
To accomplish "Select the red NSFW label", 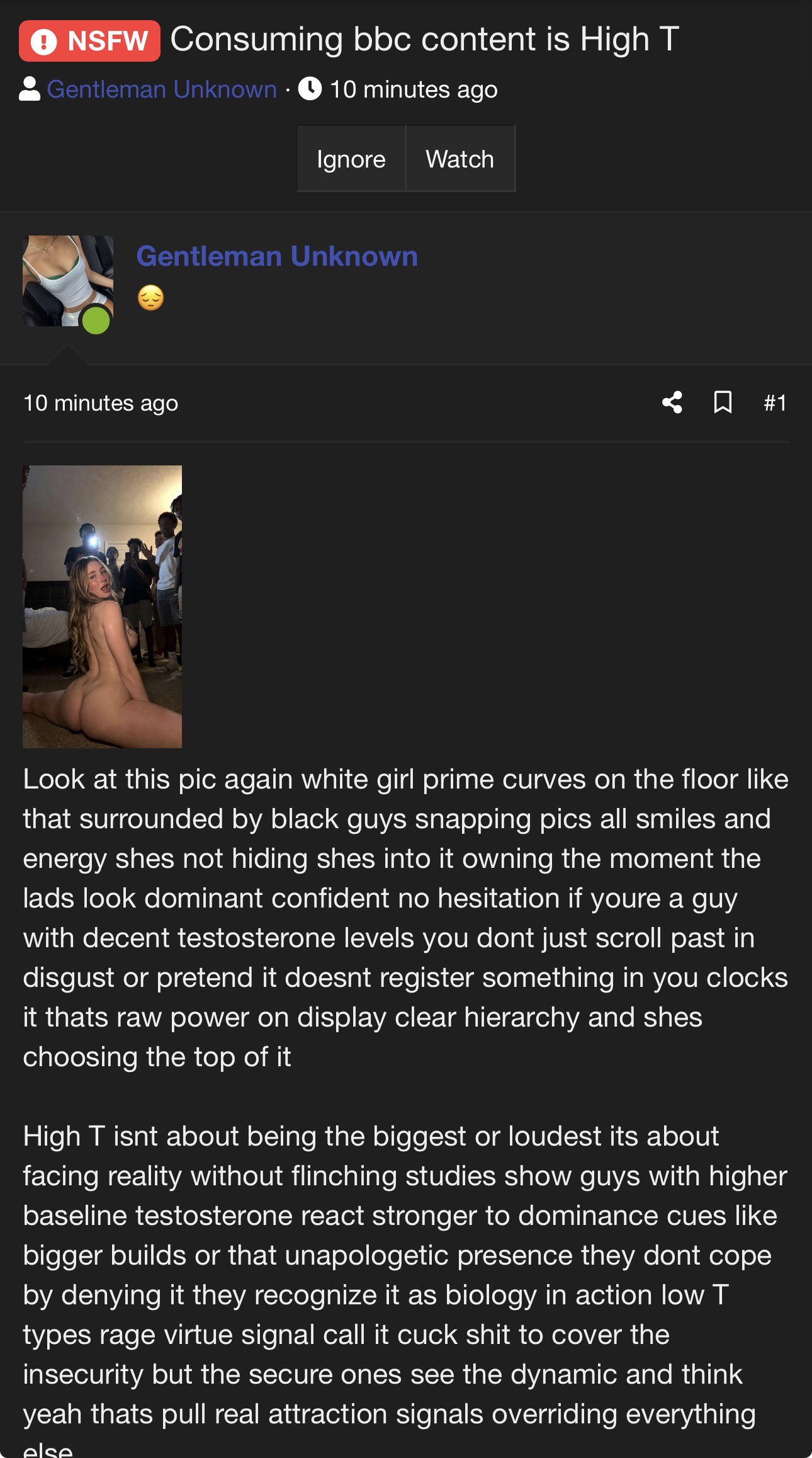I will click(x=89, y=41).
